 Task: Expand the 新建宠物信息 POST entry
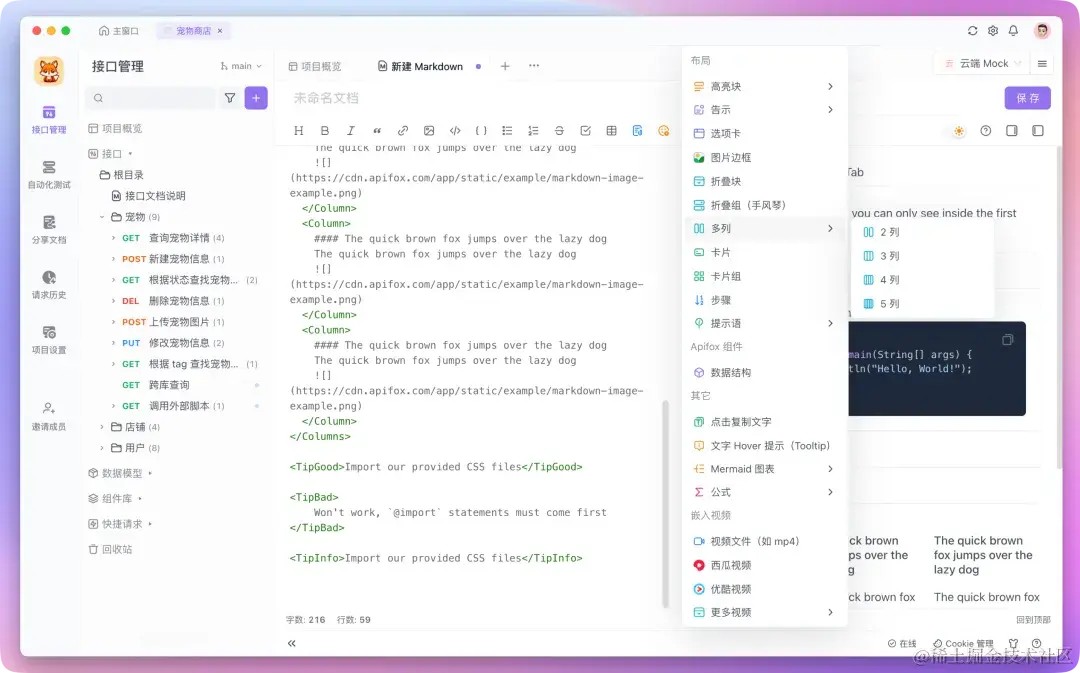[114, 259]
